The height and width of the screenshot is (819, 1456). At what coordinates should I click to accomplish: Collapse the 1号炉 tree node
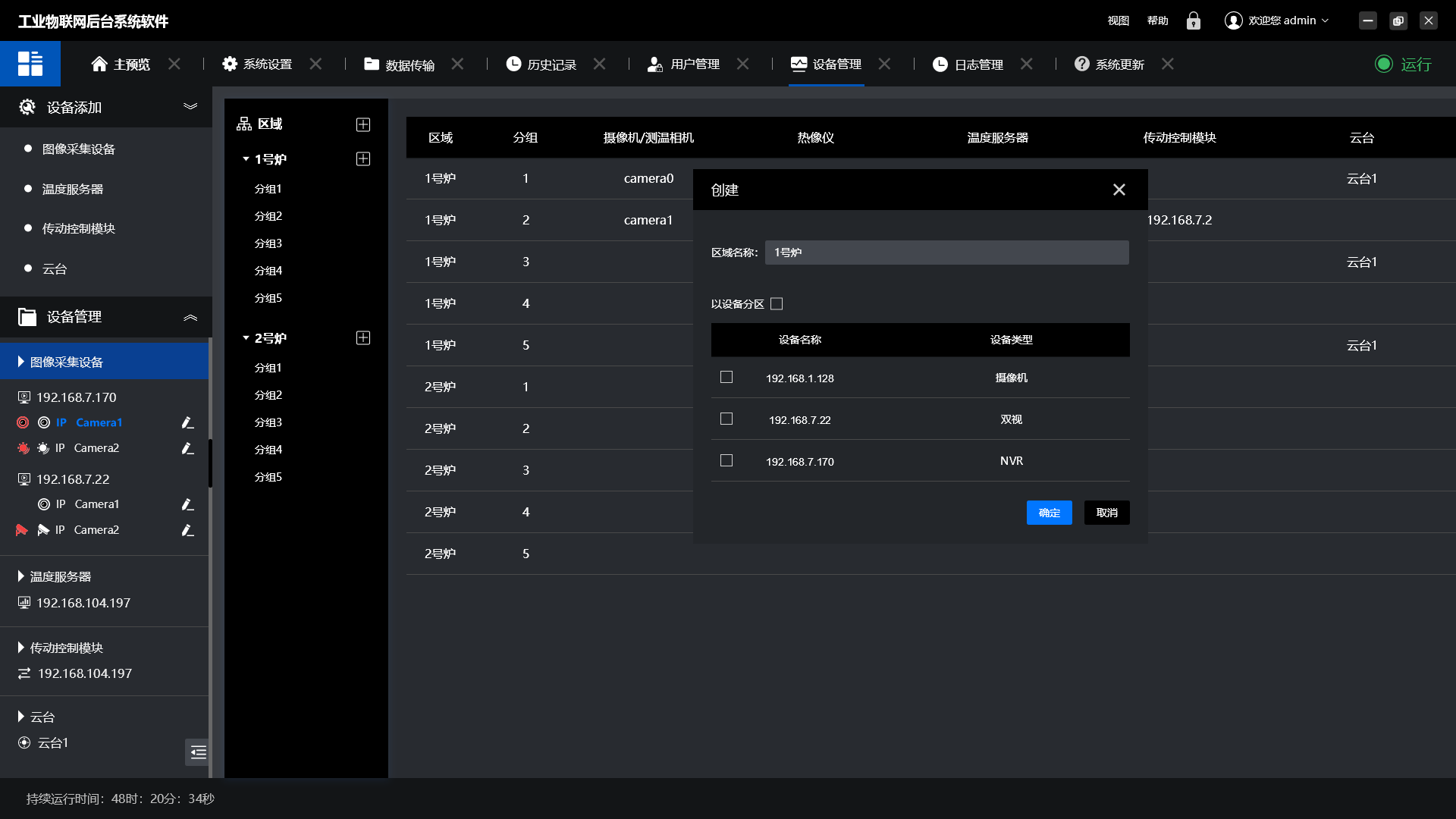click(x=246, y=159)
